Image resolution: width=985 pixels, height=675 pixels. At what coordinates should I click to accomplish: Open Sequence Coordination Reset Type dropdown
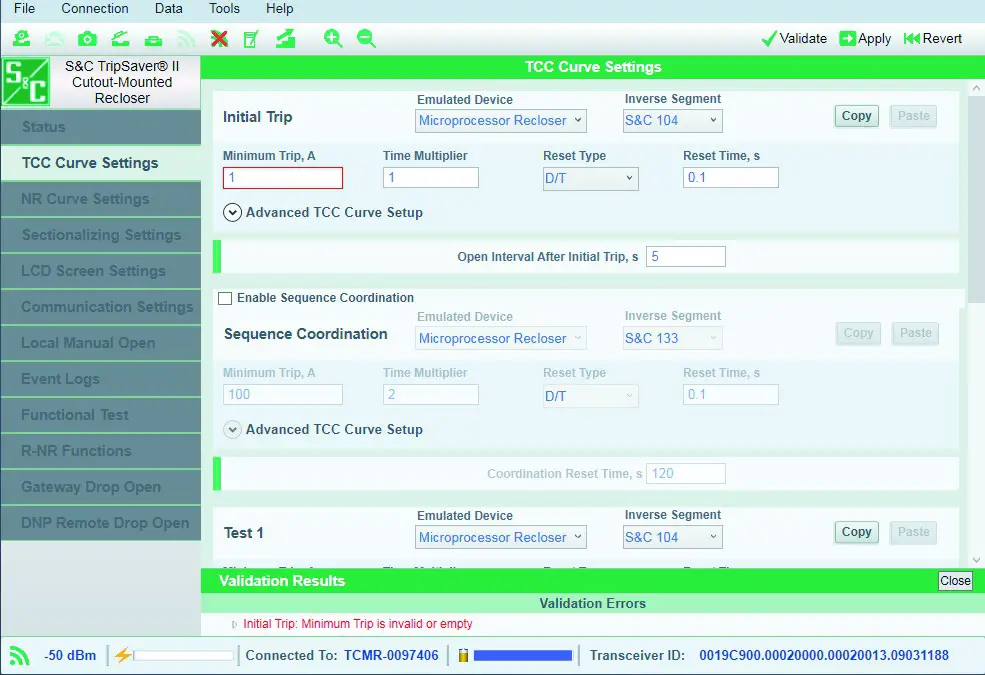click(590, 396)
